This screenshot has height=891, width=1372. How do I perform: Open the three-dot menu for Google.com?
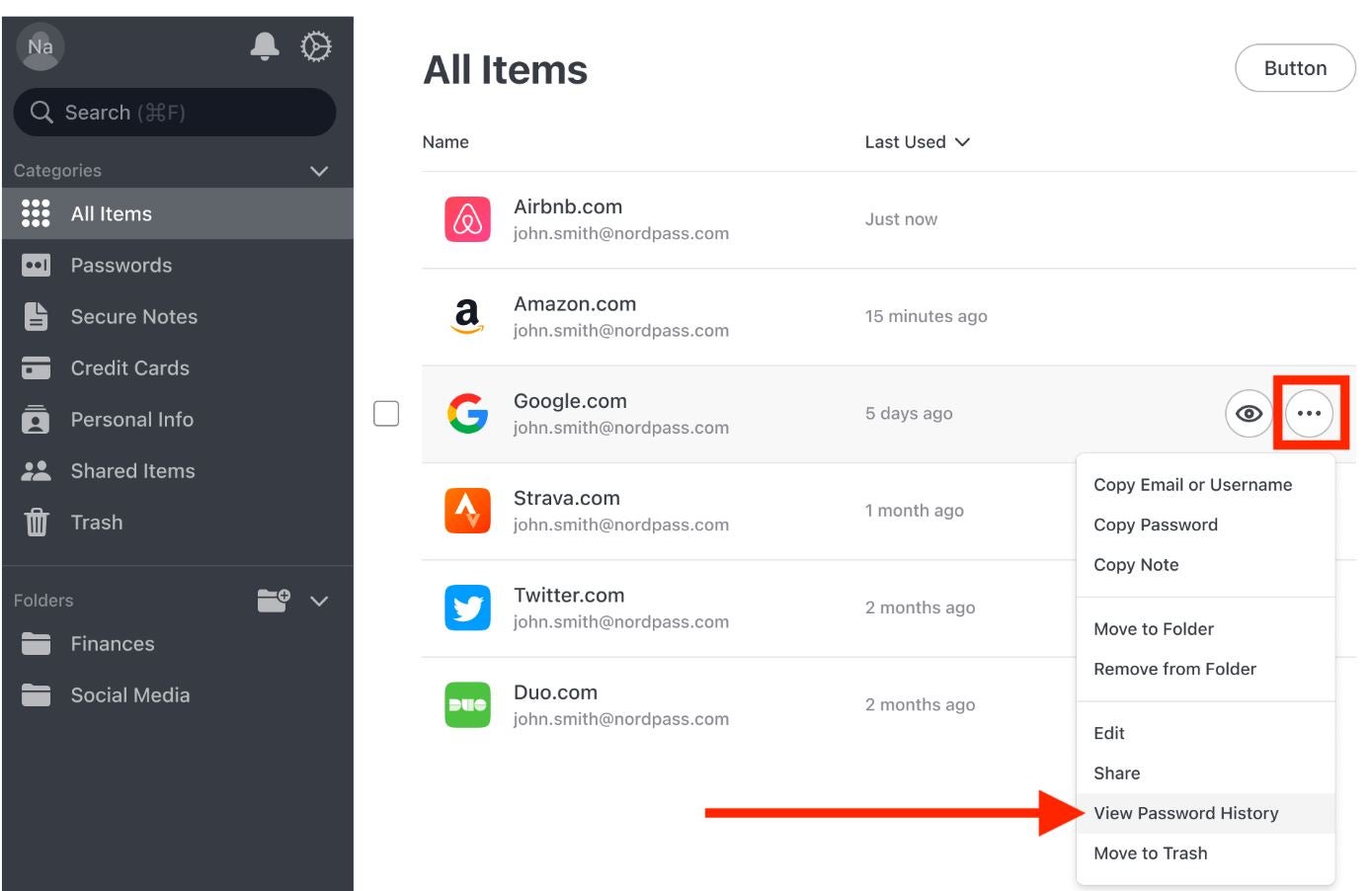1309,414
